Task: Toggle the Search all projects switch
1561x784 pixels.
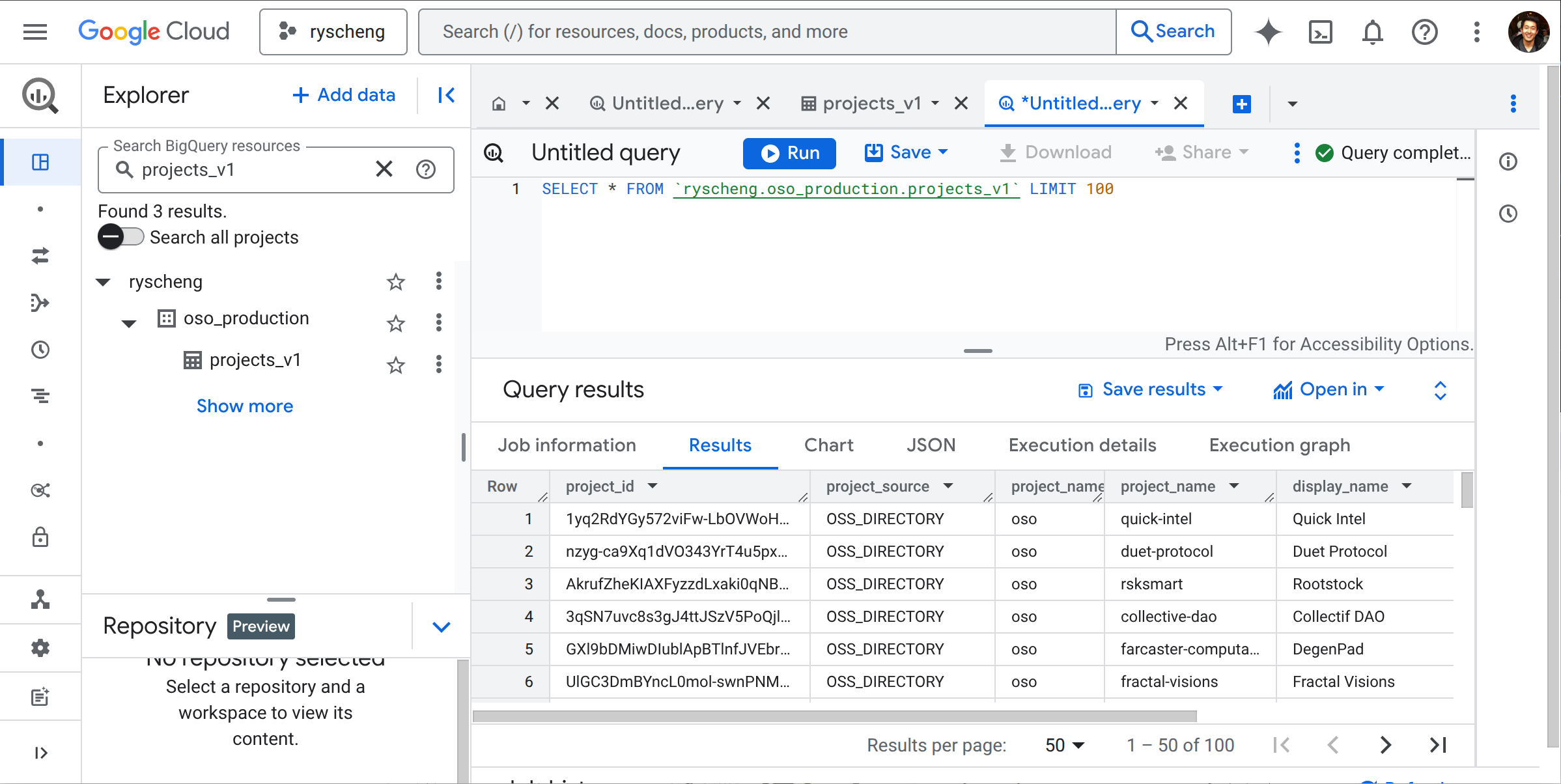Action: pos(120,236)
